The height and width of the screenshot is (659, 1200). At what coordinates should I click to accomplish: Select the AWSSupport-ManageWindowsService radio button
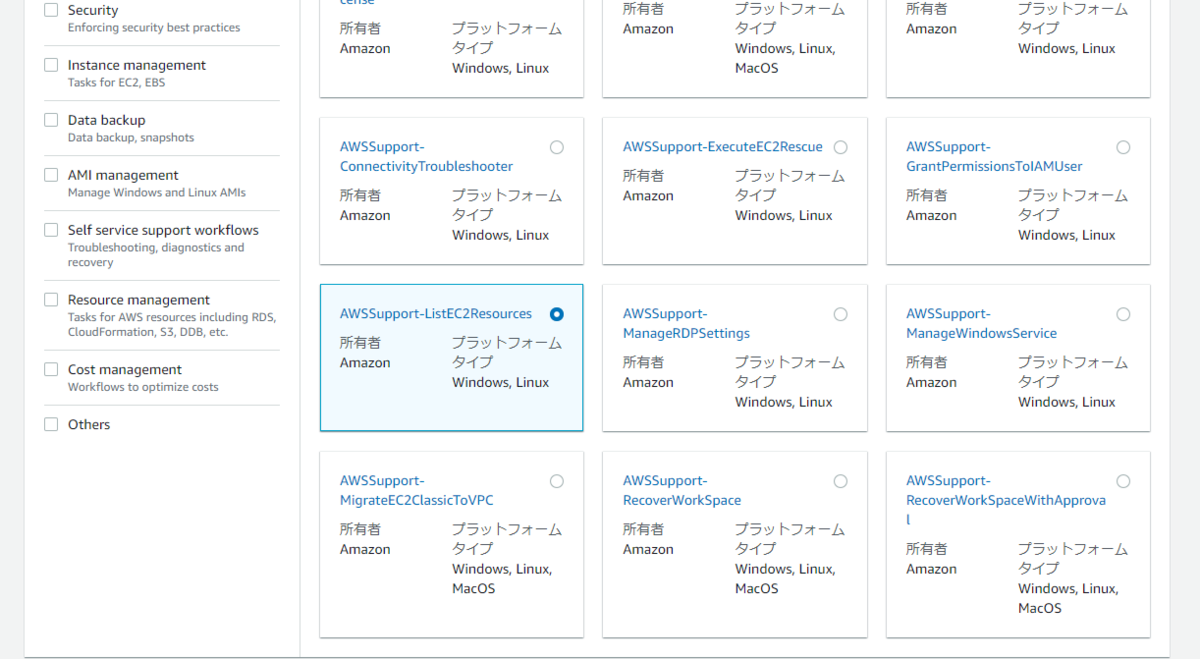click(x=1123, y=313)
